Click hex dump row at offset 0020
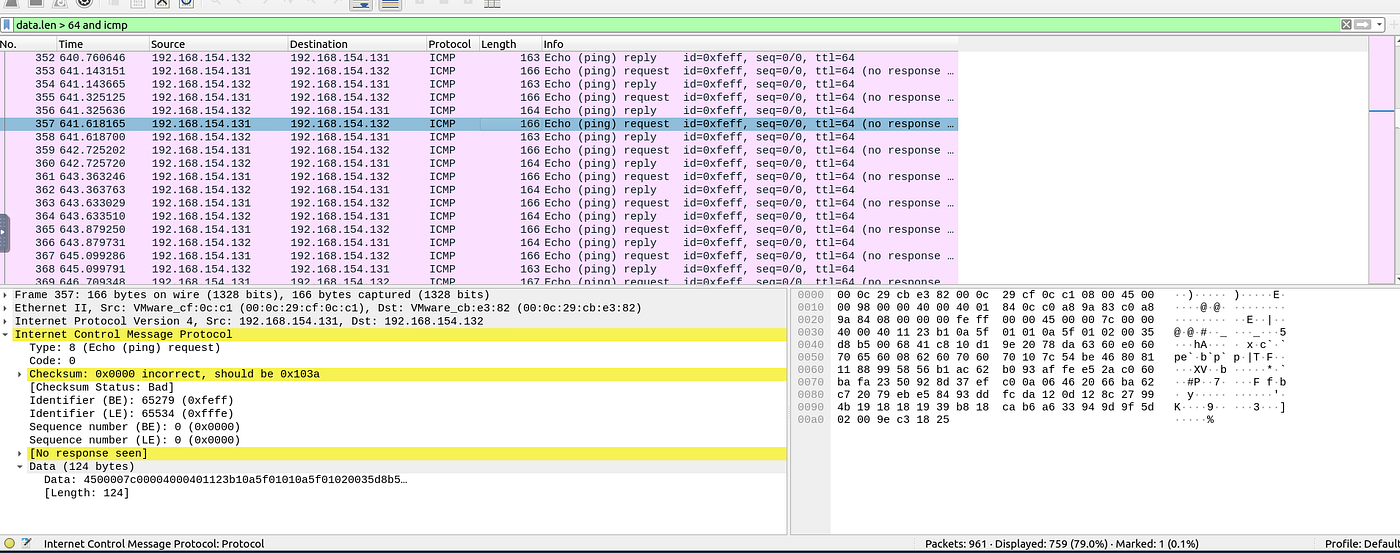 click(x=1044, y=321)
